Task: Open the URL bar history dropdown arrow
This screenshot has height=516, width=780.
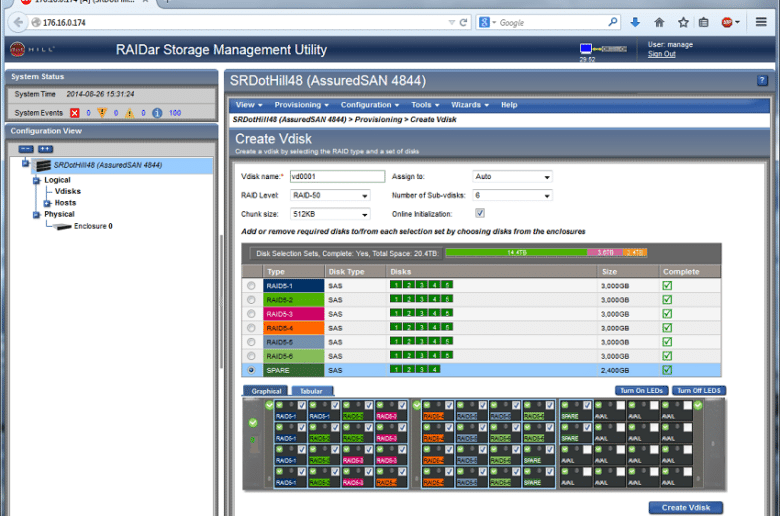Action: [x=451, y=22]
